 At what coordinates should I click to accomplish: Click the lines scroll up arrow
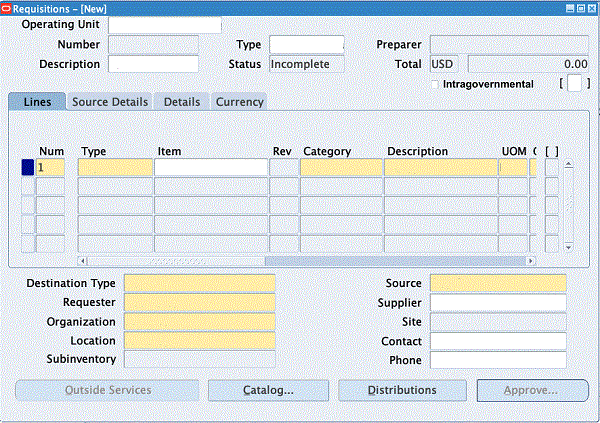tap(569, 164)
